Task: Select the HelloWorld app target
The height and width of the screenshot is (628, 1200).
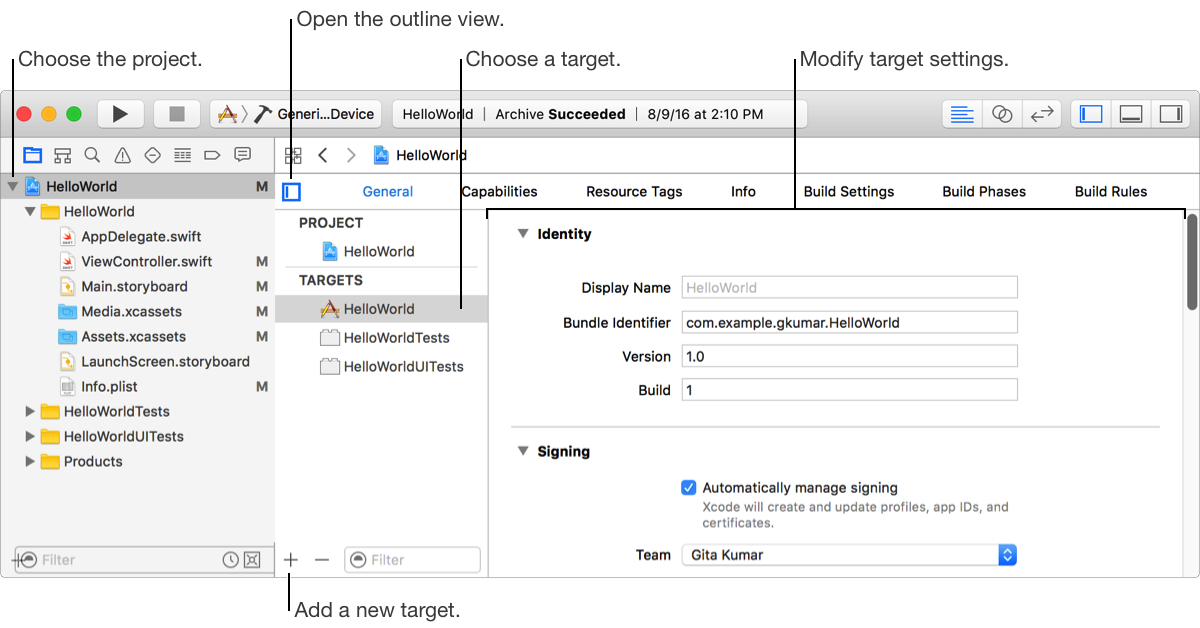Action: (x=381, y=309)
